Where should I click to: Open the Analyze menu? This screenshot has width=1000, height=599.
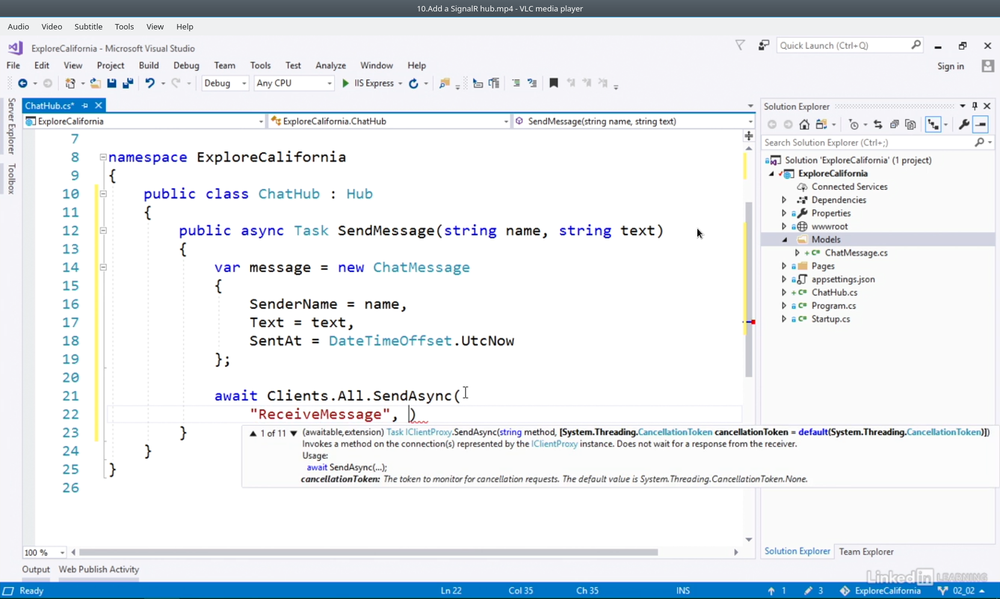point(330,65)
